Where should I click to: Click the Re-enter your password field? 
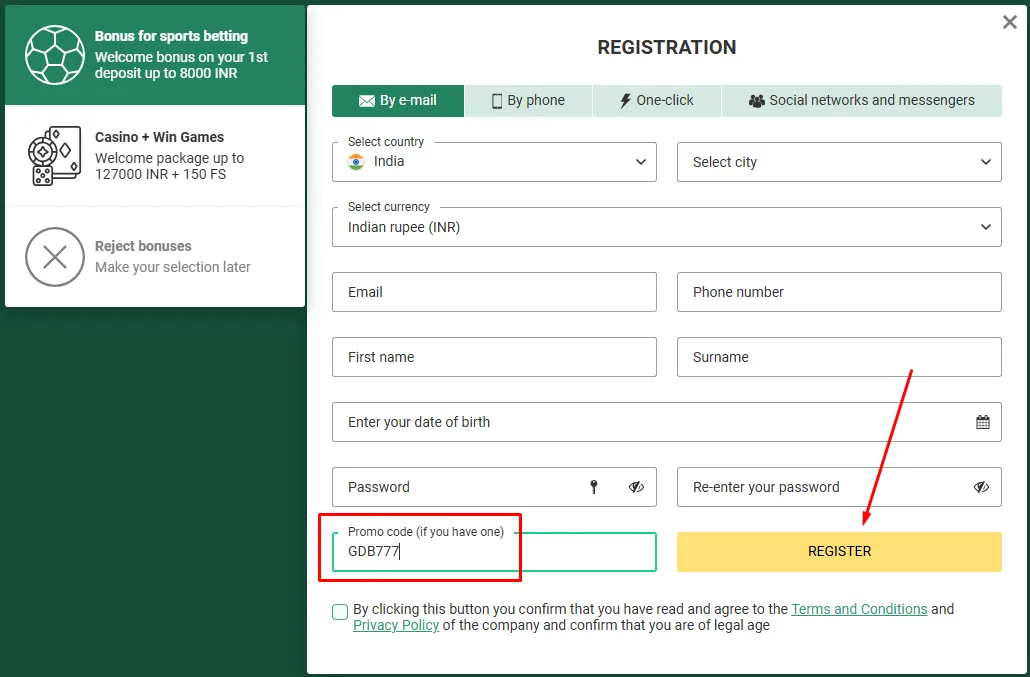(839, 487)
